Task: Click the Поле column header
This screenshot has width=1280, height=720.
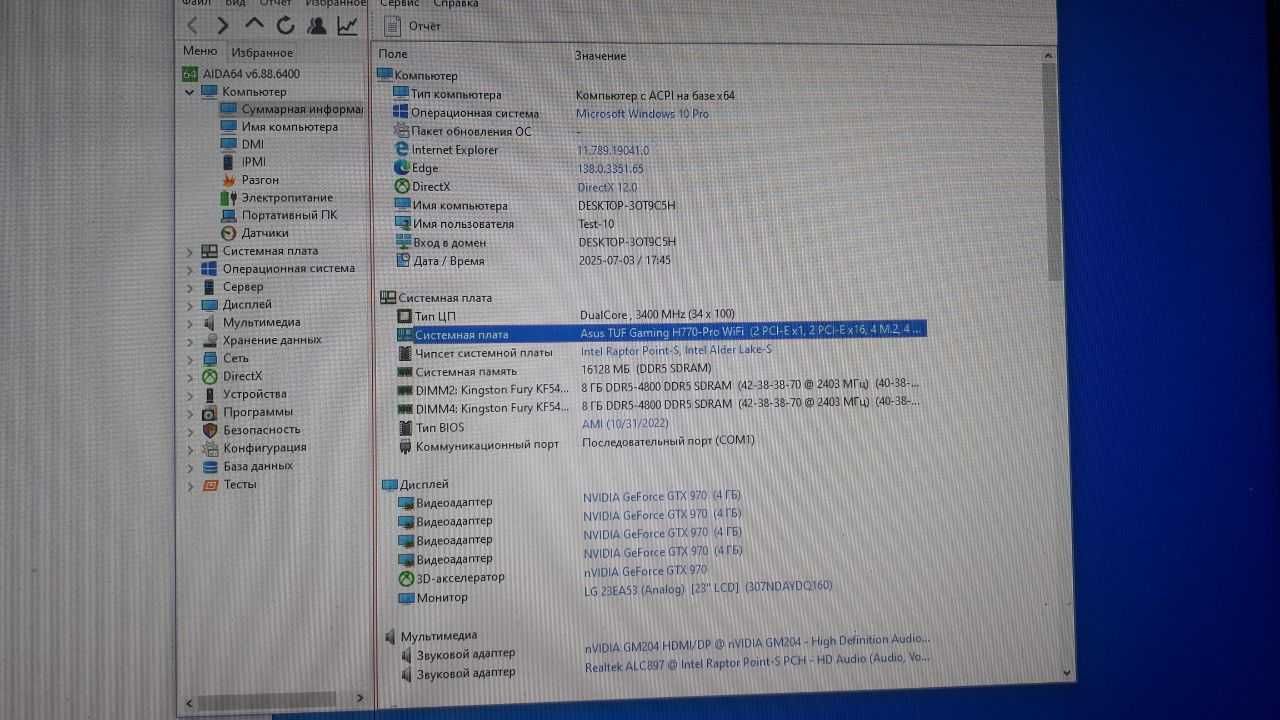Action: click(x=393, y=53)
